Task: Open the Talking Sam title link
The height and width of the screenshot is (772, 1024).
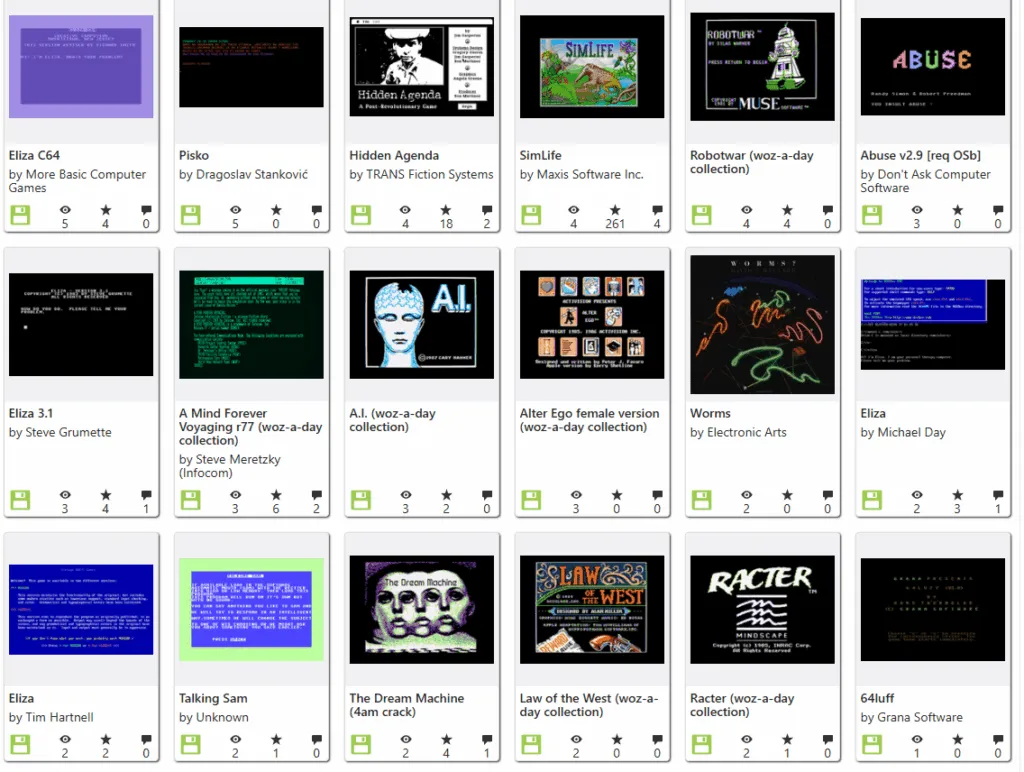Action: click(x=213, y=698)
